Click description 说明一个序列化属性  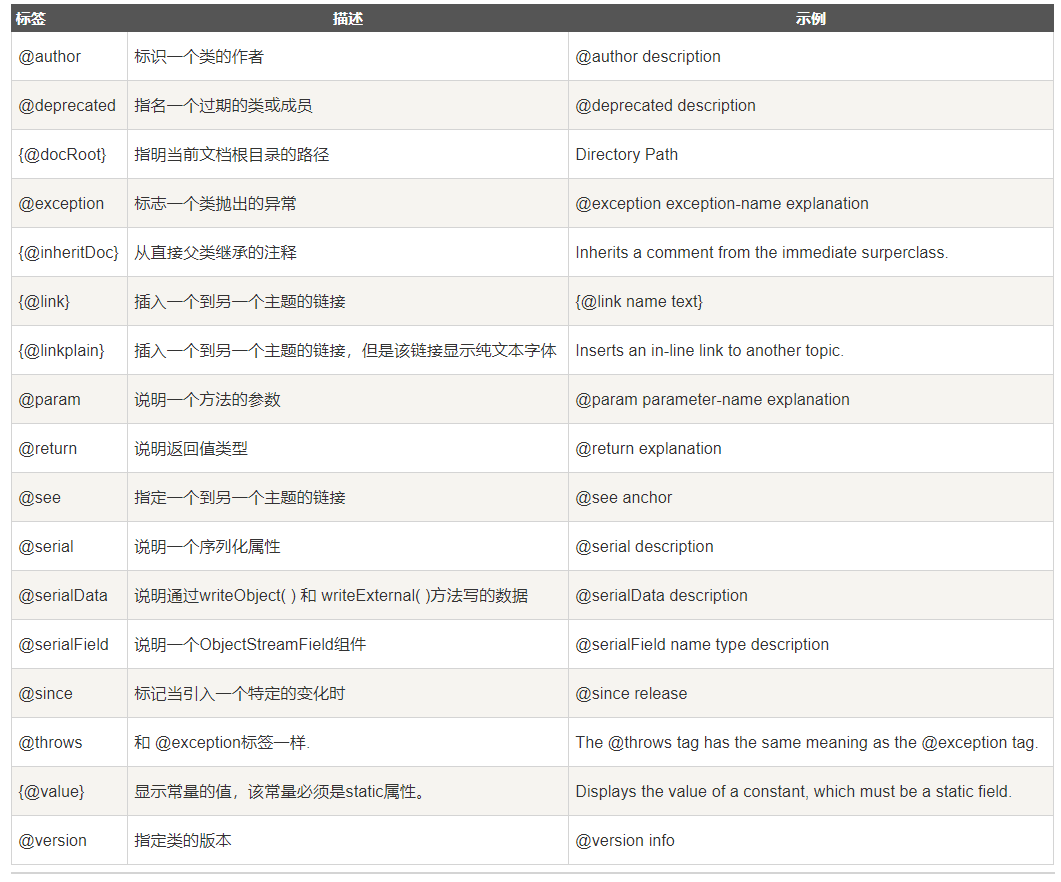[x=207, y=546]
